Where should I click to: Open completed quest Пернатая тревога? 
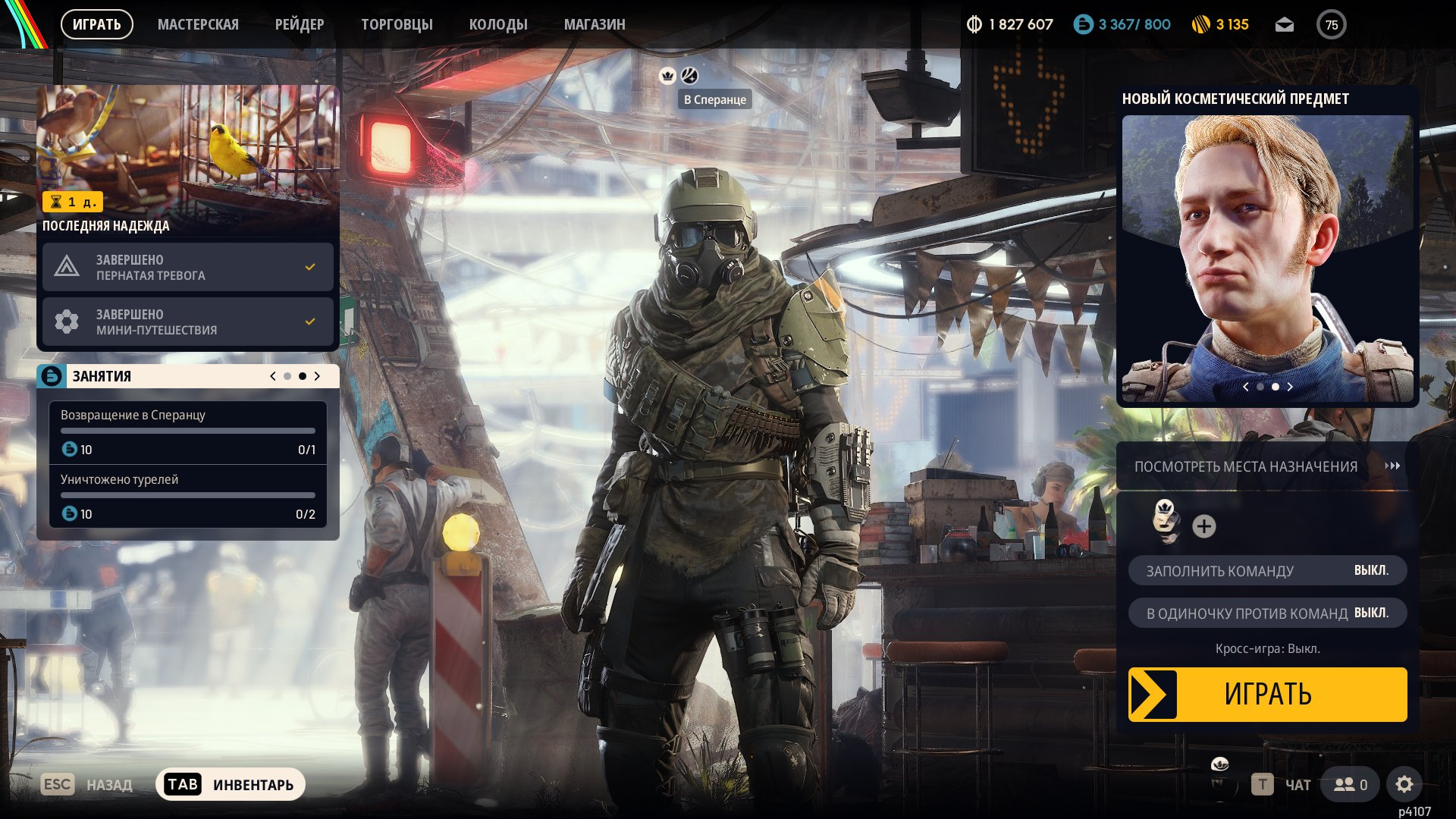point(188,267)
